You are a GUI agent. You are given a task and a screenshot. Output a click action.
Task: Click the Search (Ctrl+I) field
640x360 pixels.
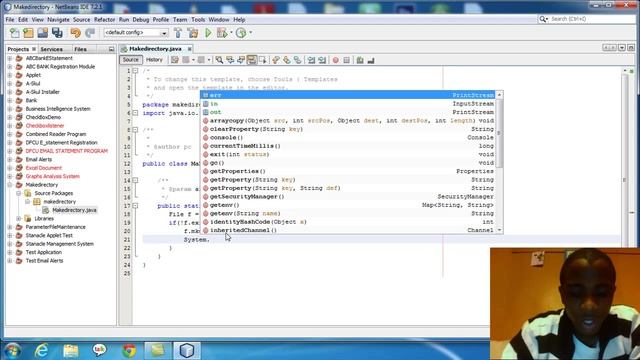tap(592, 19)
